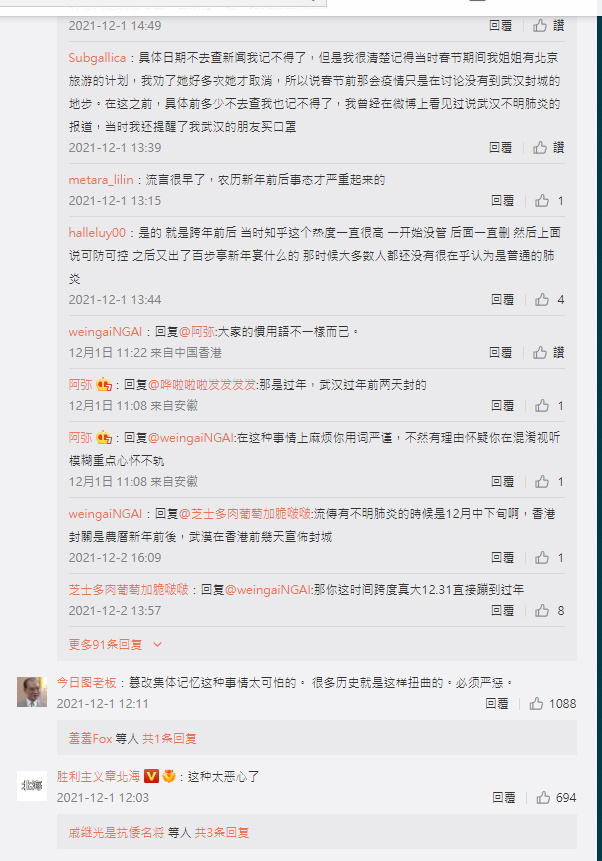Open 共3条回复 under 胜利主义章北海's comment
Image resolution: width=602 pixels, height=861 pixels.
coord(221,832)
